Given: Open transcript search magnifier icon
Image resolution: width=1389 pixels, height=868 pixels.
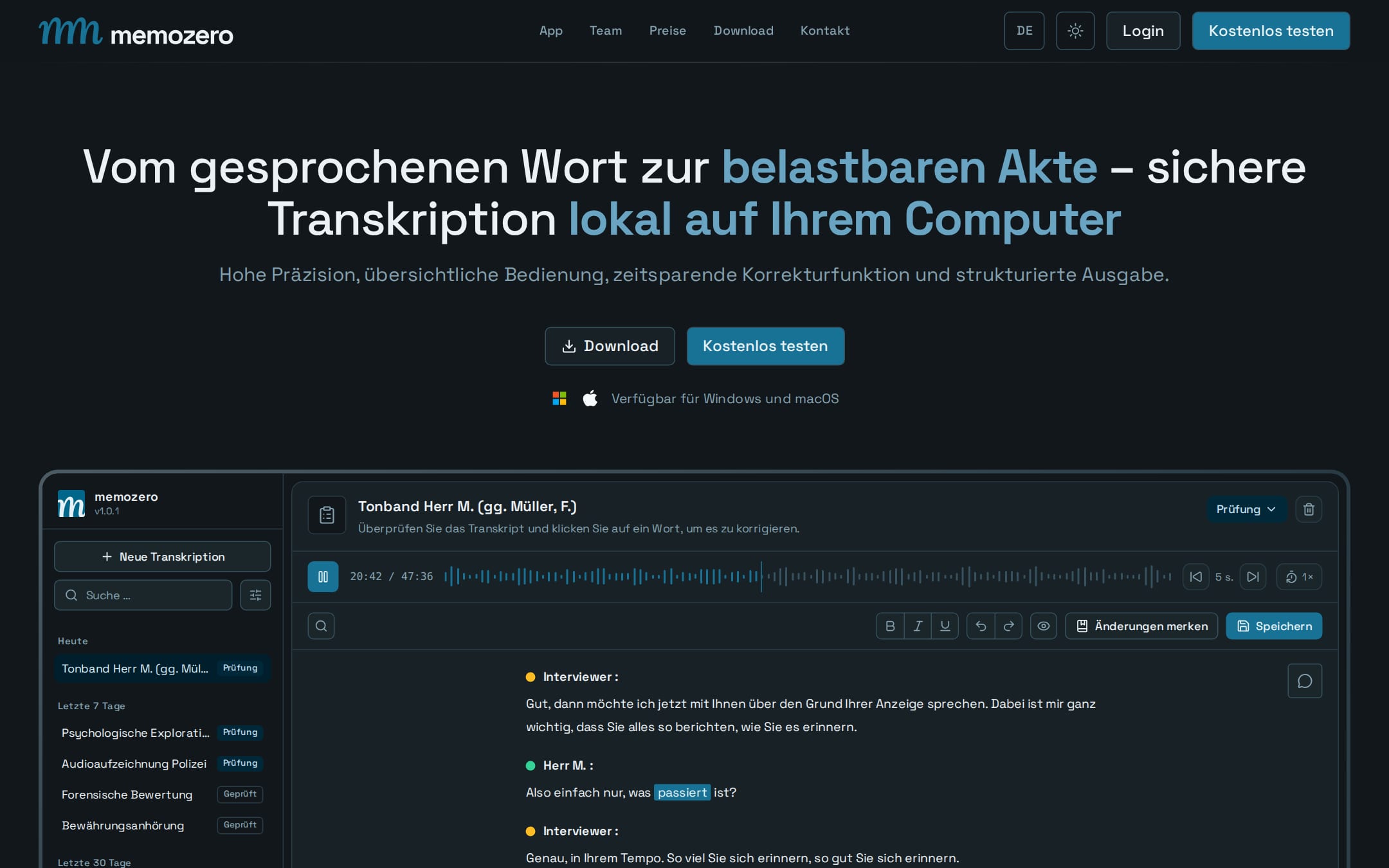Looking at the screenshot, I should pyautogui.click(x=321, y=626).
